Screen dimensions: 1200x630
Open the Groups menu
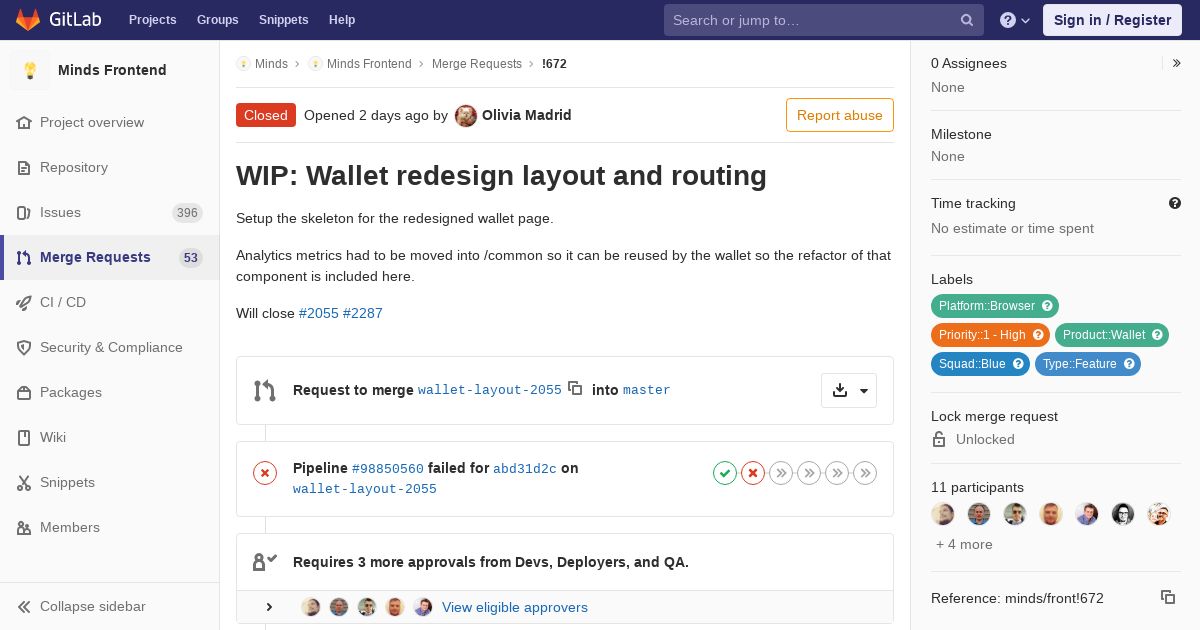[217, 20]
